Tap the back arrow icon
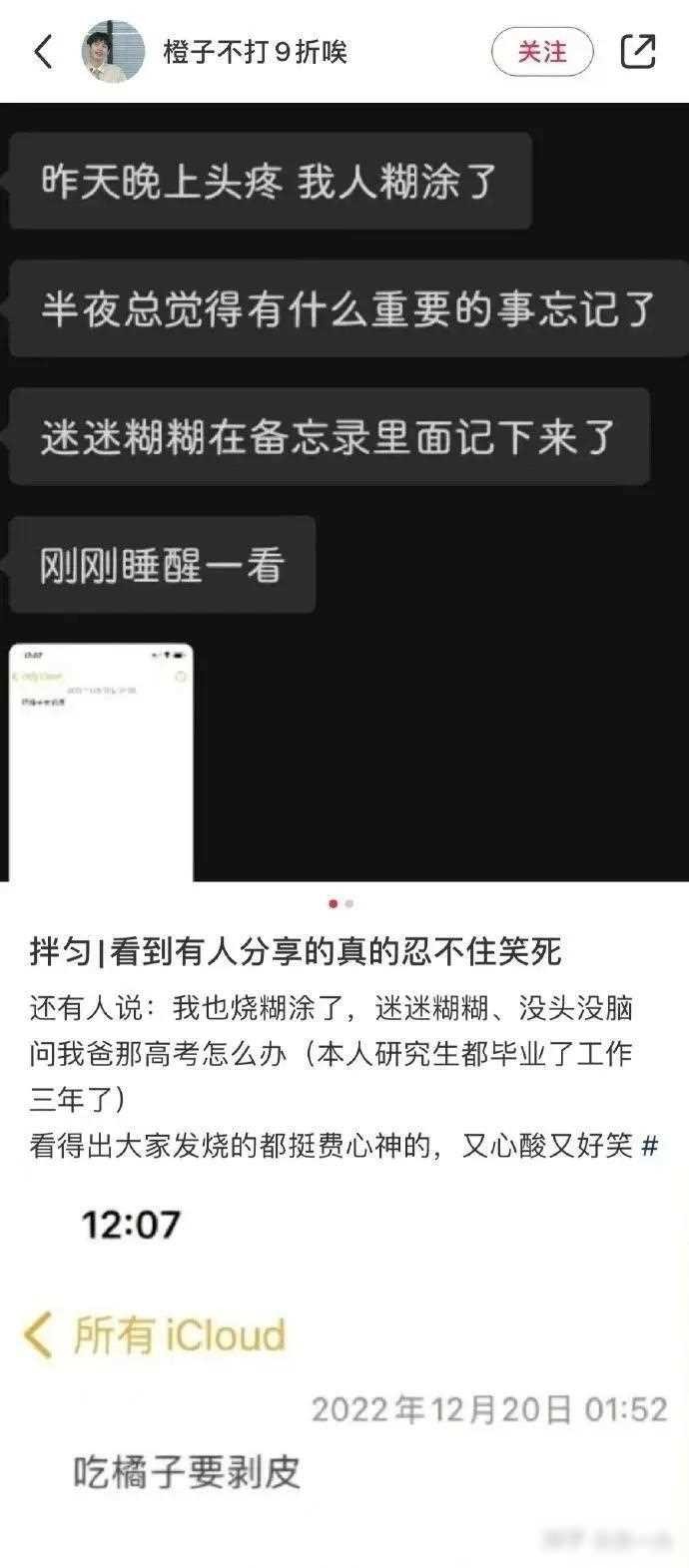The width and height of the screenshot is (689, 1568). point(43,51)
